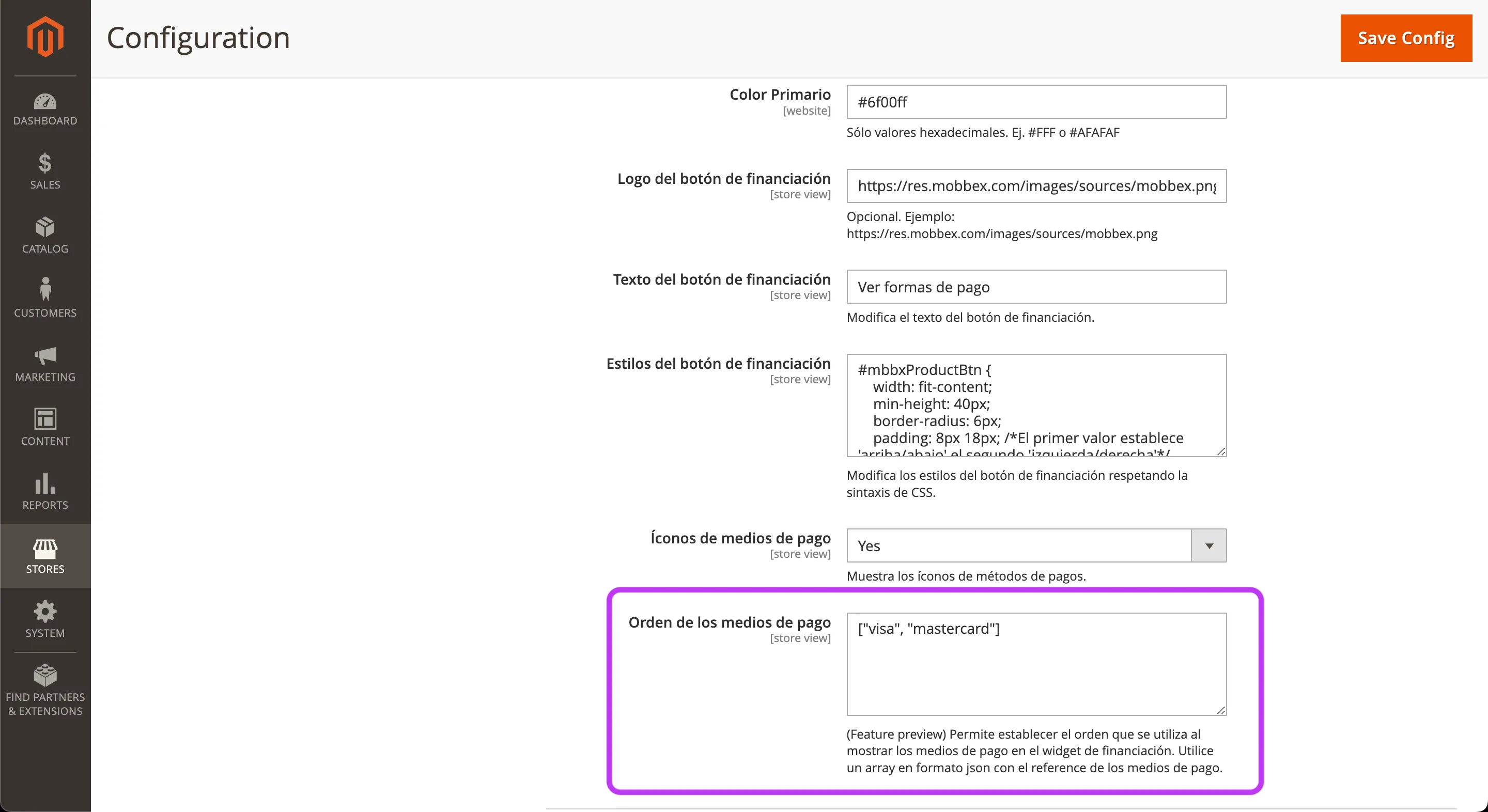Click the Estilos del botón de financiación textarea
1488x812 pixels.
tap(1036, 405)
